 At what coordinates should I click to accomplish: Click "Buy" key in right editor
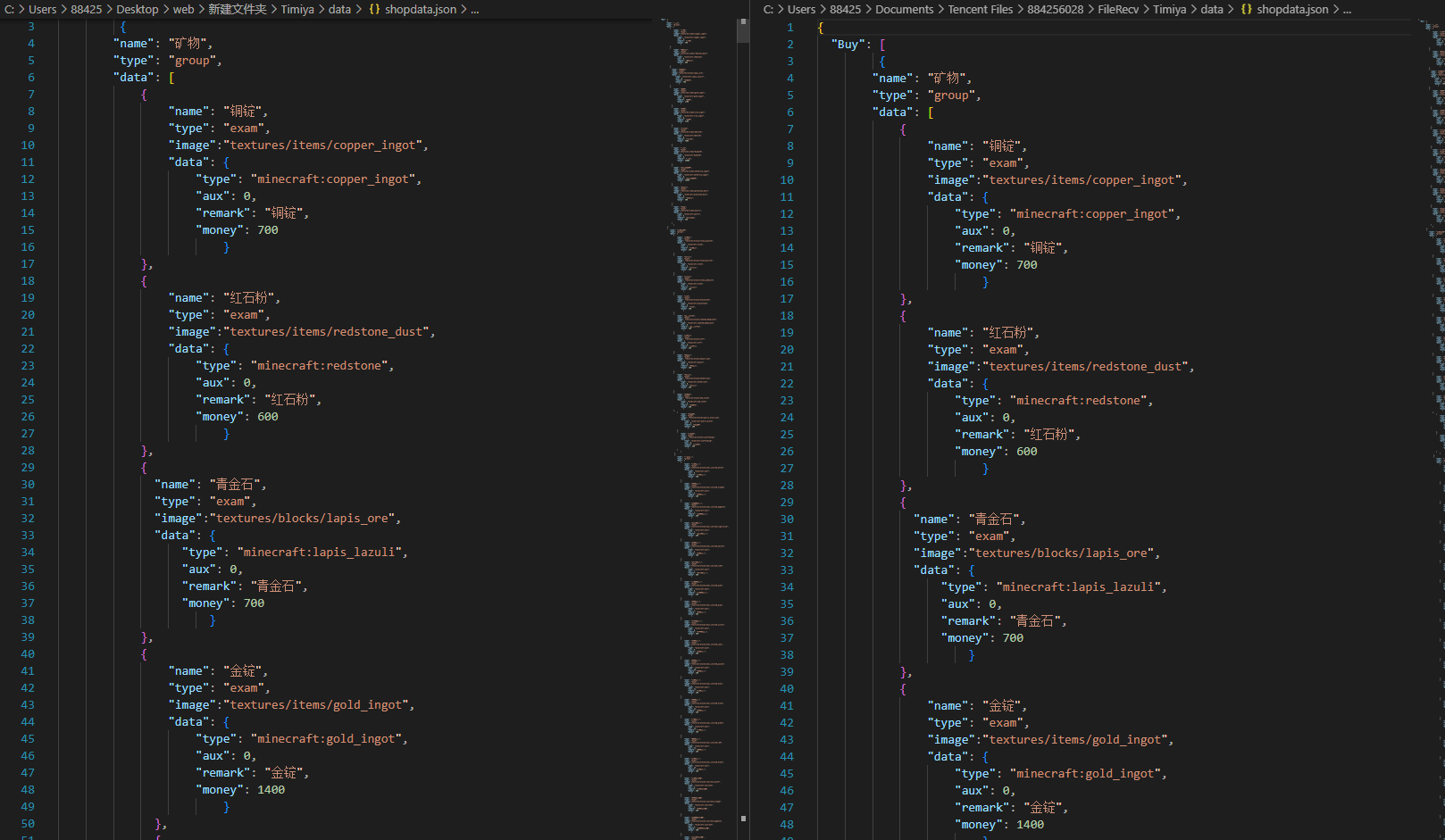[848, 45]
